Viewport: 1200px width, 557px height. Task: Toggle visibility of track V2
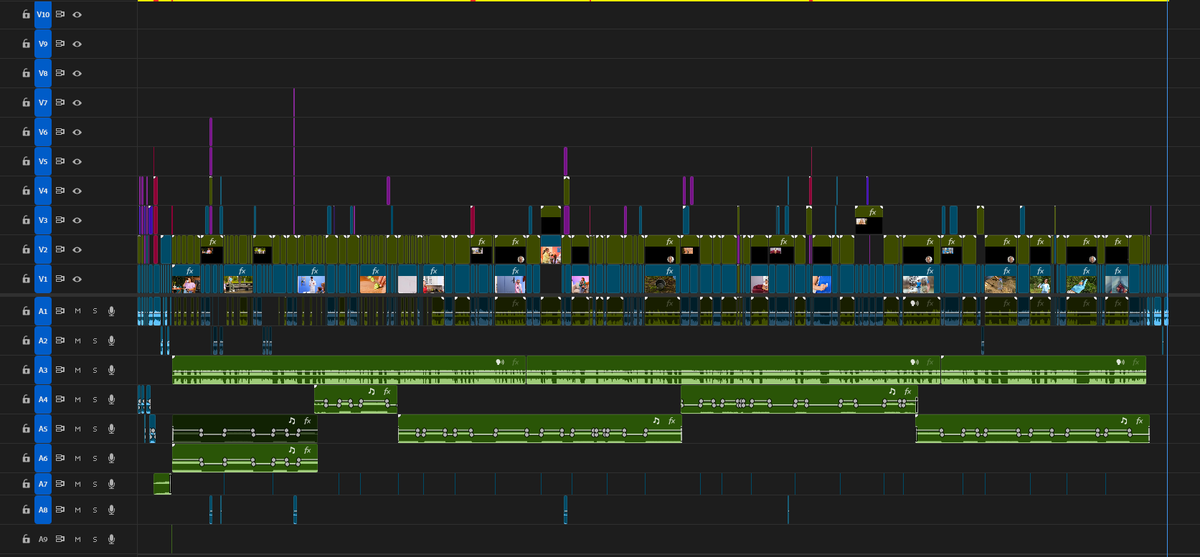(x=77, y=249)
